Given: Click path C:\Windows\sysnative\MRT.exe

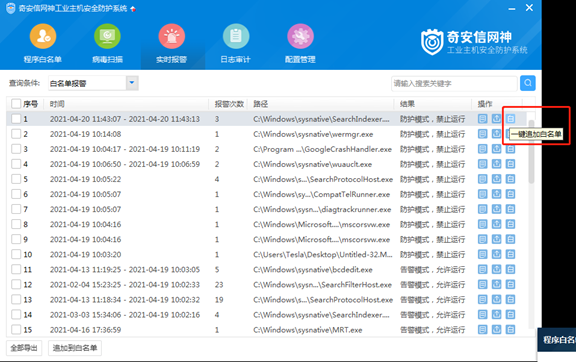Looking at the screenshot, I should click(307, 330).
